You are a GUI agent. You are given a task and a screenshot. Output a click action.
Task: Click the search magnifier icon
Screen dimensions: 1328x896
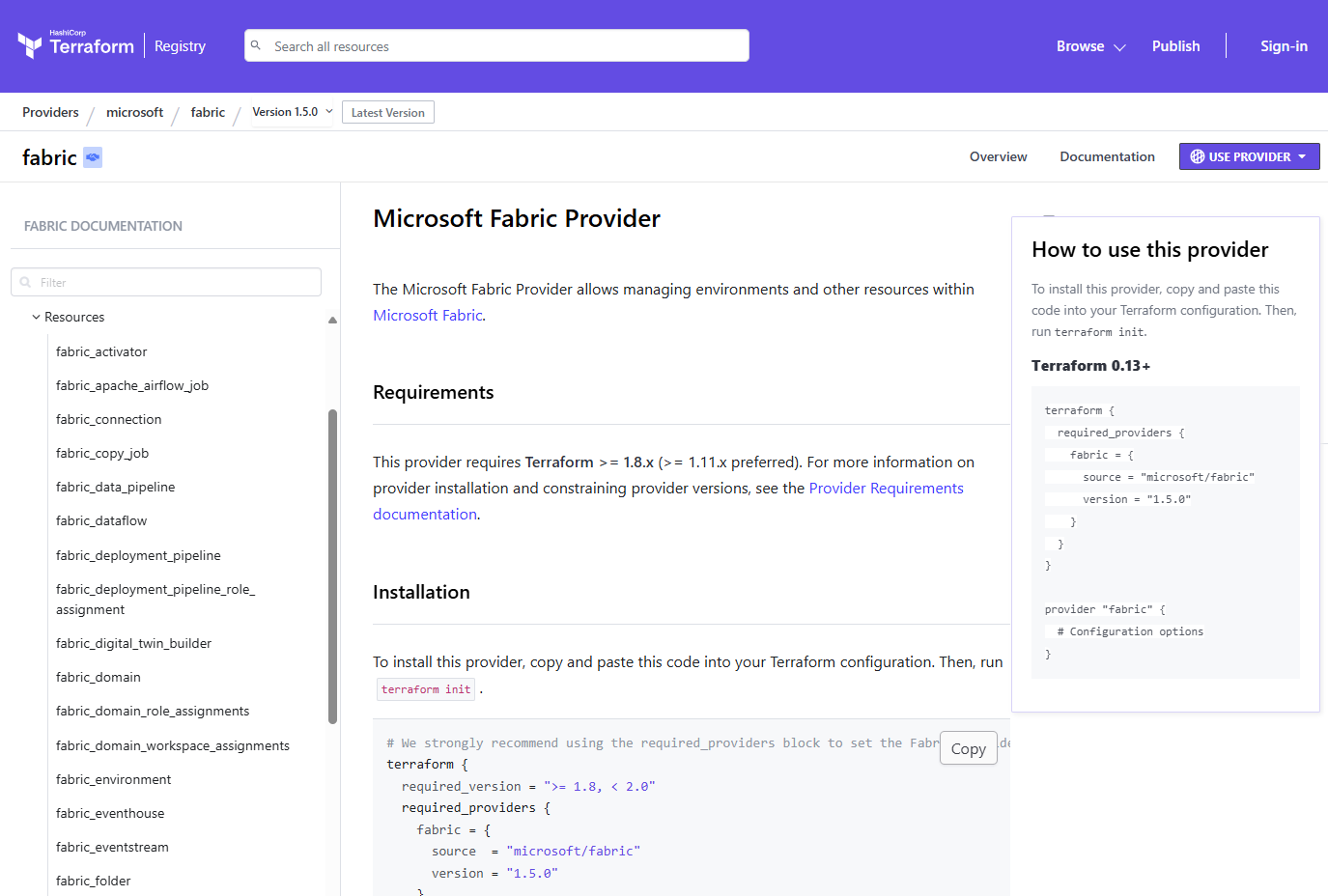[x=256, y=45]
